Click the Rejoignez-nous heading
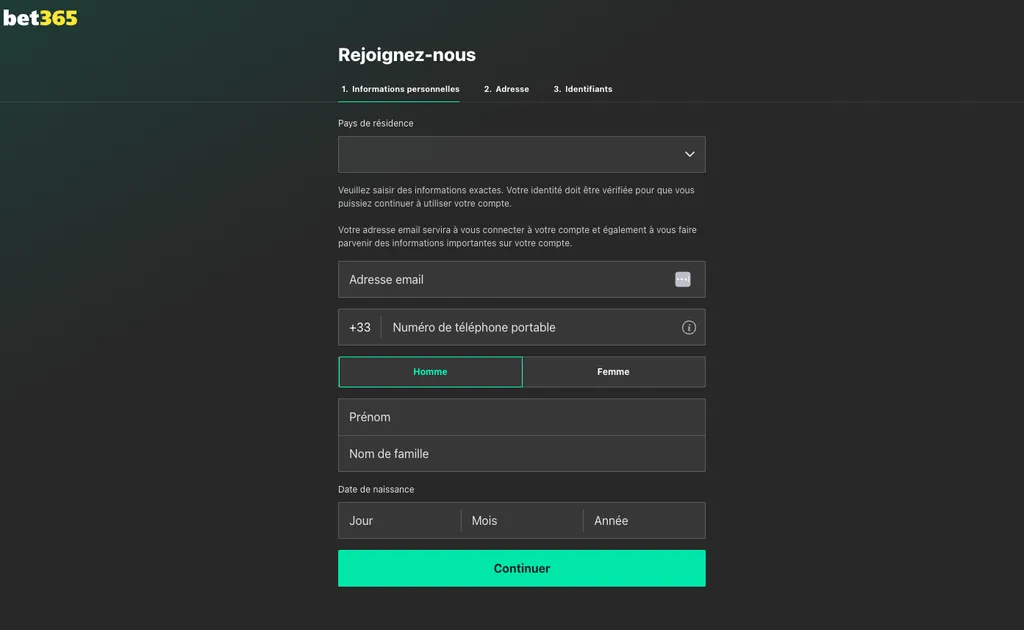This screenshot has width=1024, height=630. click(x=407, y=55)
